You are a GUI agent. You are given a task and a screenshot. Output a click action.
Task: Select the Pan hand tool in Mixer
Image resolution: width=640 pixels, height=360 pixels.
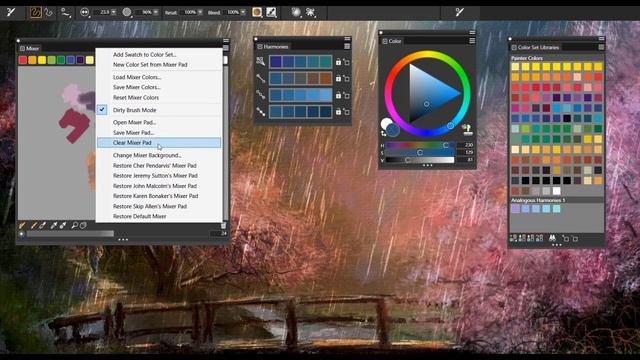(83, 225)
